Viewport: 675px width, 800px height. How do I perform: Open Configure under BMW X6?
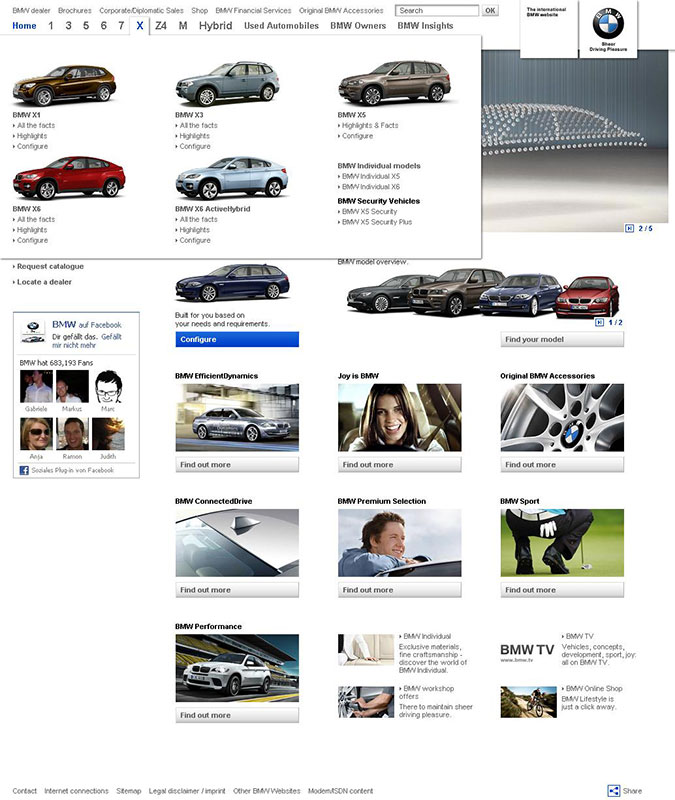32,240
